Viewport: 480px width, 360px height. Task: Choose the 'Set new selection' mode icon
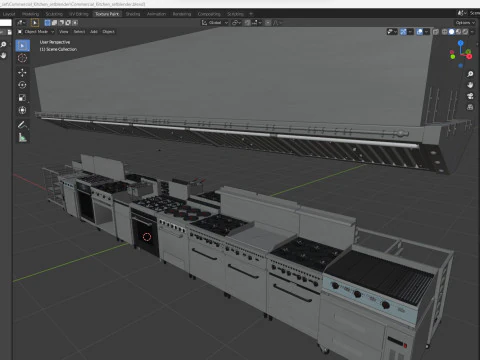click(47, 23)
